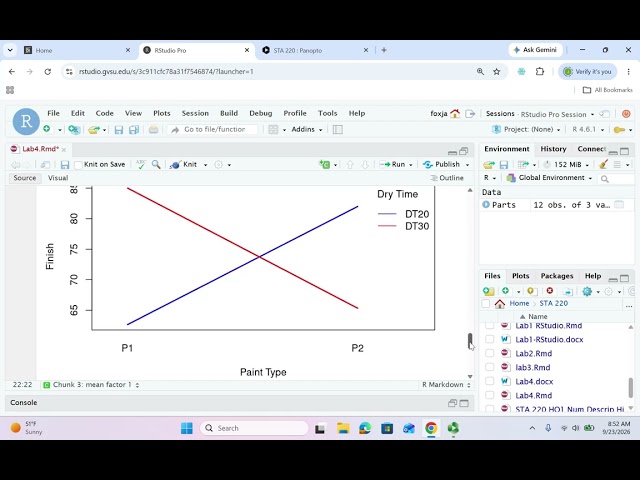Click the Knit button
Viewport: 640px width, 480px height.
pyautogui.click(x=184, y=164)
